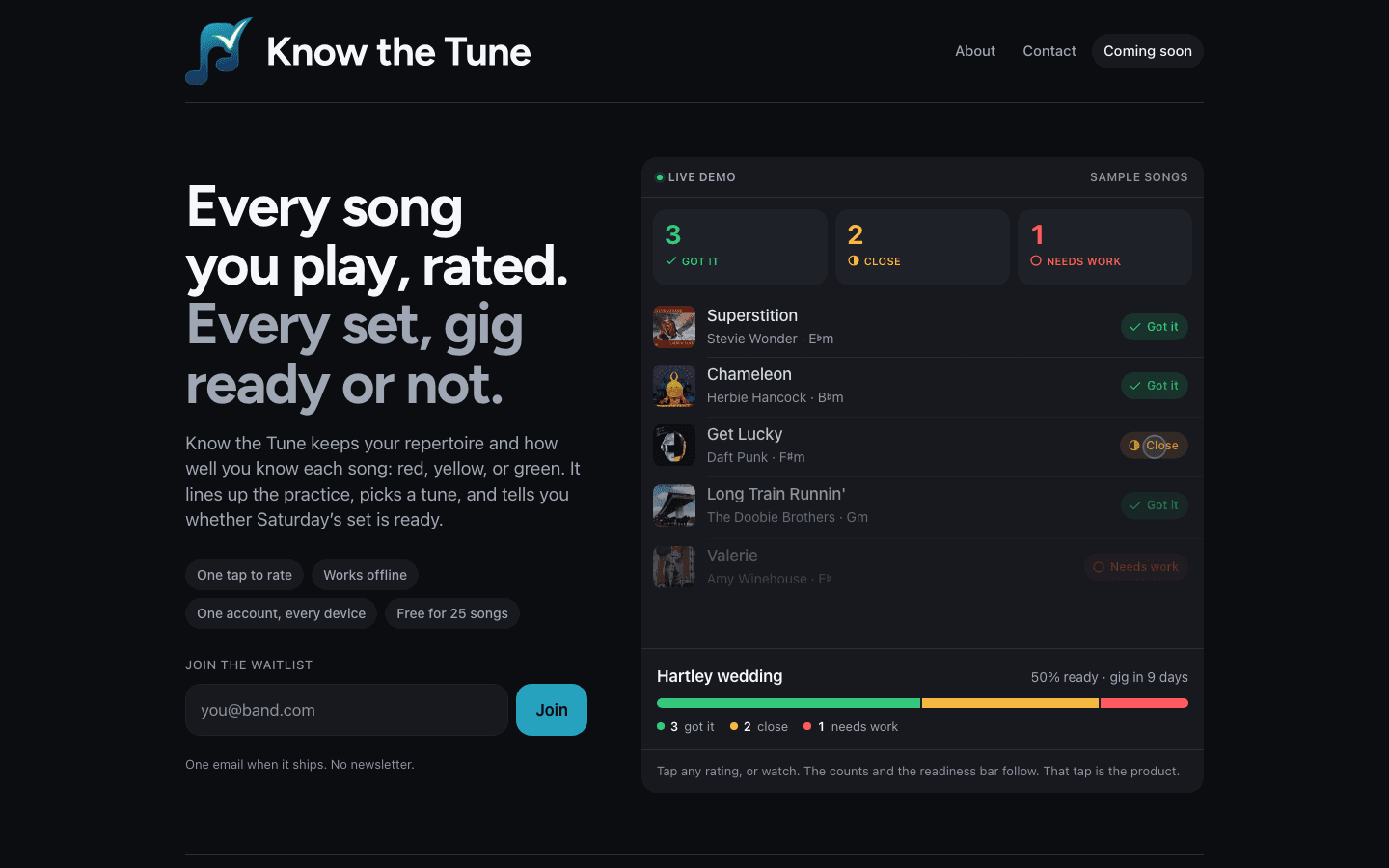This screenshot has width=1389, height=868.
Task: Select the Herbie Hancock · B♭m line
Action: [776, 397]
